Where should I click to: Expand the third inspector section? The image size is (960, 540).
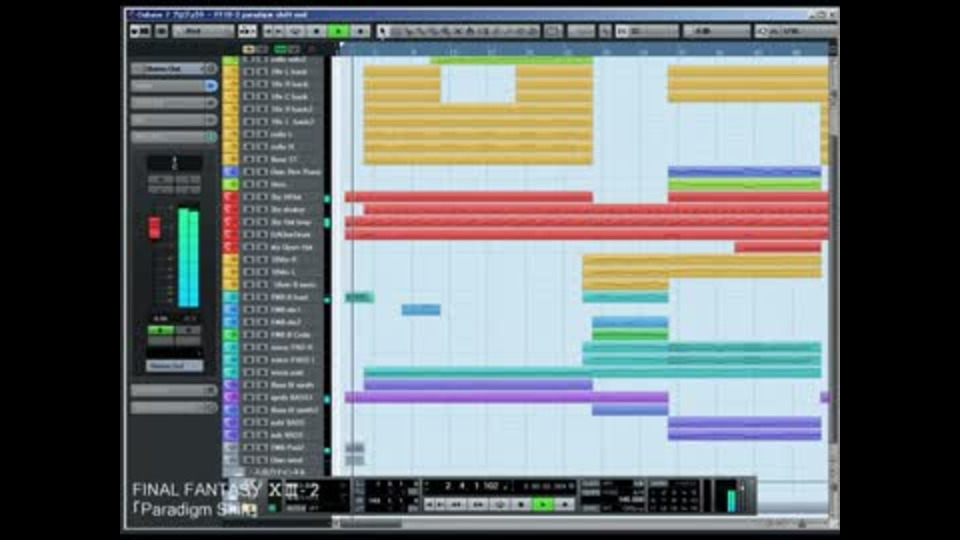174,103
